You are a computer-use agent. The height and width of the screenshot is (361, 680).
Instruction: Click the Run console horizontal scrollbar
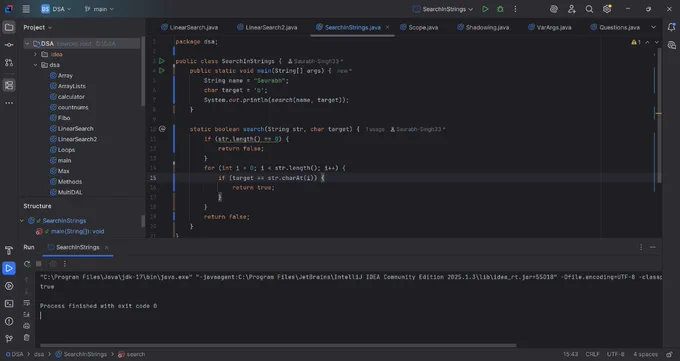click(x=278, y=345)
